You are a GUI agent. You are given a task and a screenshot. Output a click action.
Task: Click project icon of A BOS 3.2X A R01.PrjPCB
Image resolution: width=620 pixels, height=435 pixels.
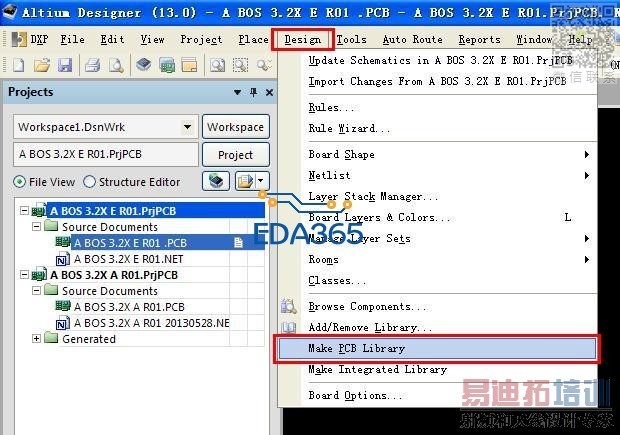[x=39, y=274]
